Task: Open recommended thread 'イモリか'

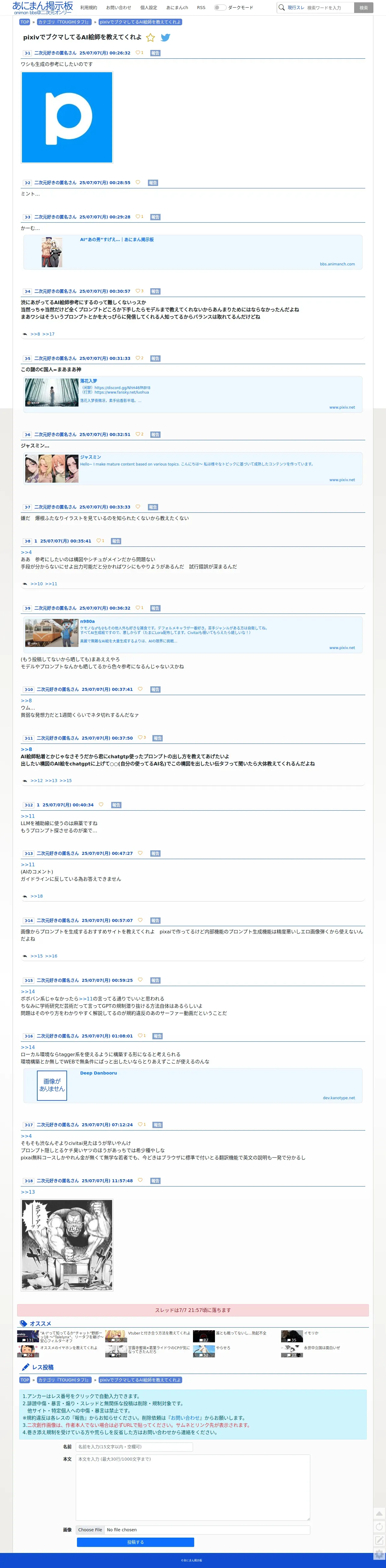Action: coord(311,1332)
